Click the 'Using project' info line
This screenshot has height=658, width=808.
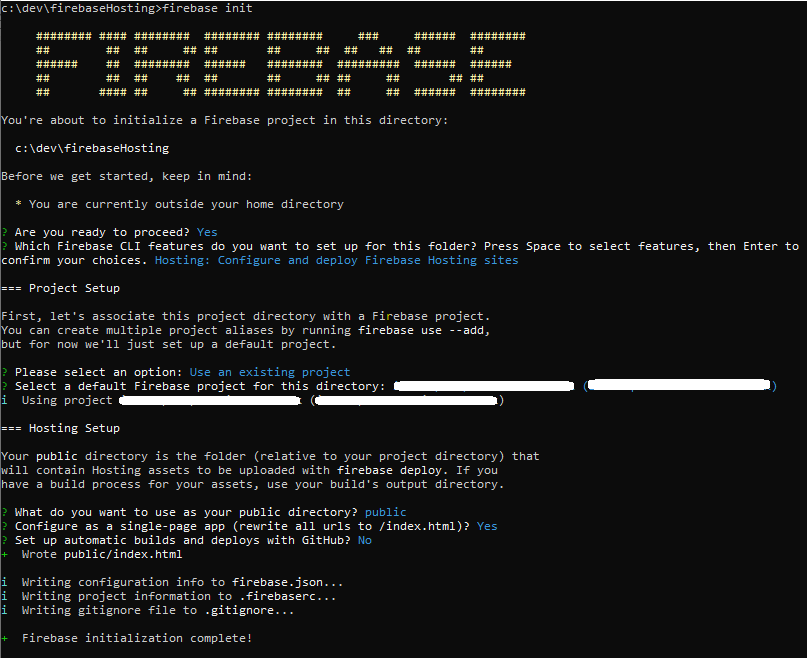(x=252, y=400)
